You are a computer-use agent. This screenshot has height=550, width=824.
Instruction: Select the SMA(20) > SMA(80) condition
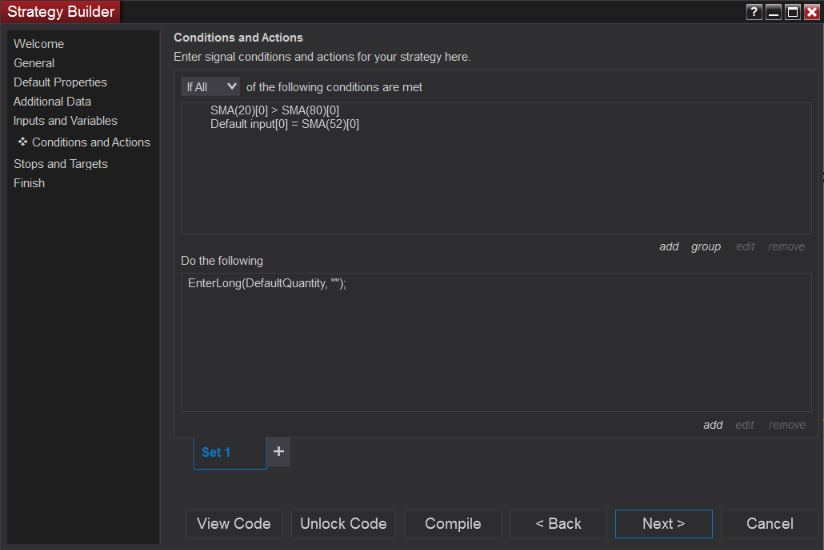click(275, 110)
